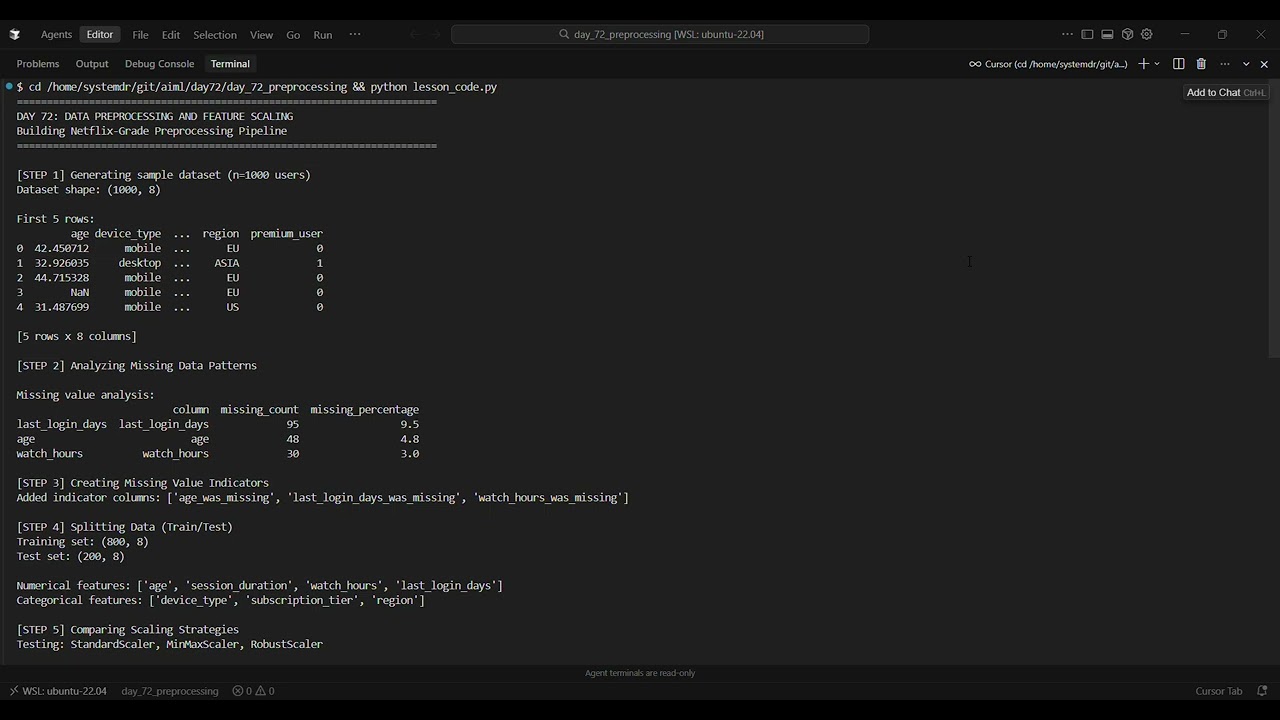Open the Output panel tab
Screen dimensions: 1280x720
point(92,64)
